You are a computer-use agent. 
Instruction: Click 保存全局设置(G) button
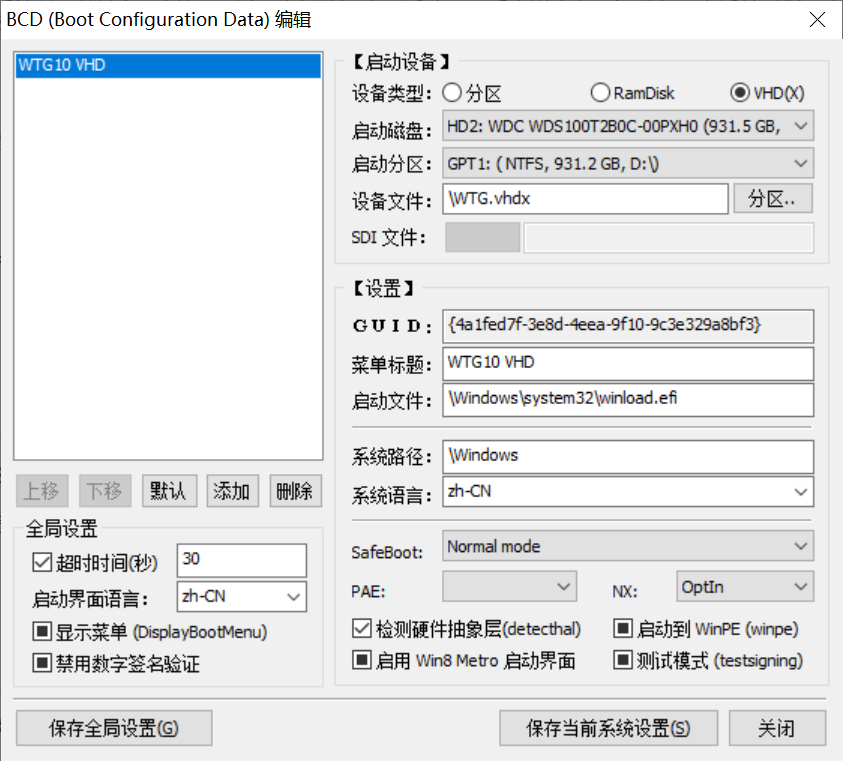[114, 728]
